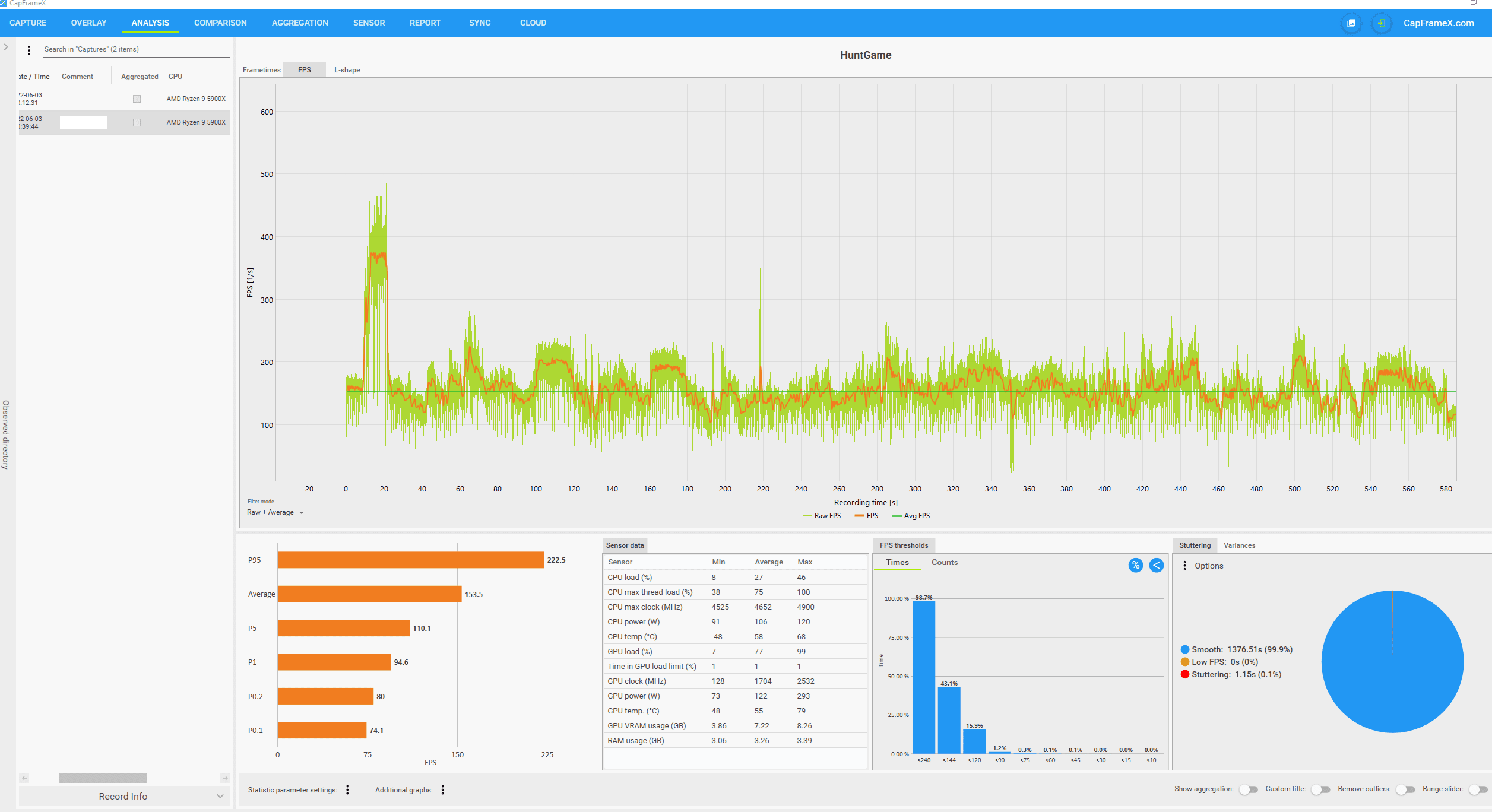Image resolution: width=1492 pixels, height=812 pixels.
Task: Open Additional graphs three-dot menu
Action: point(443,789)
